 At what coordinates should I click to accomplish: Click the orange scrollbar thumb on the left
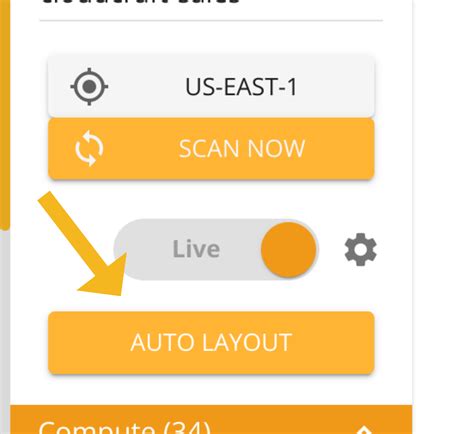5,113
